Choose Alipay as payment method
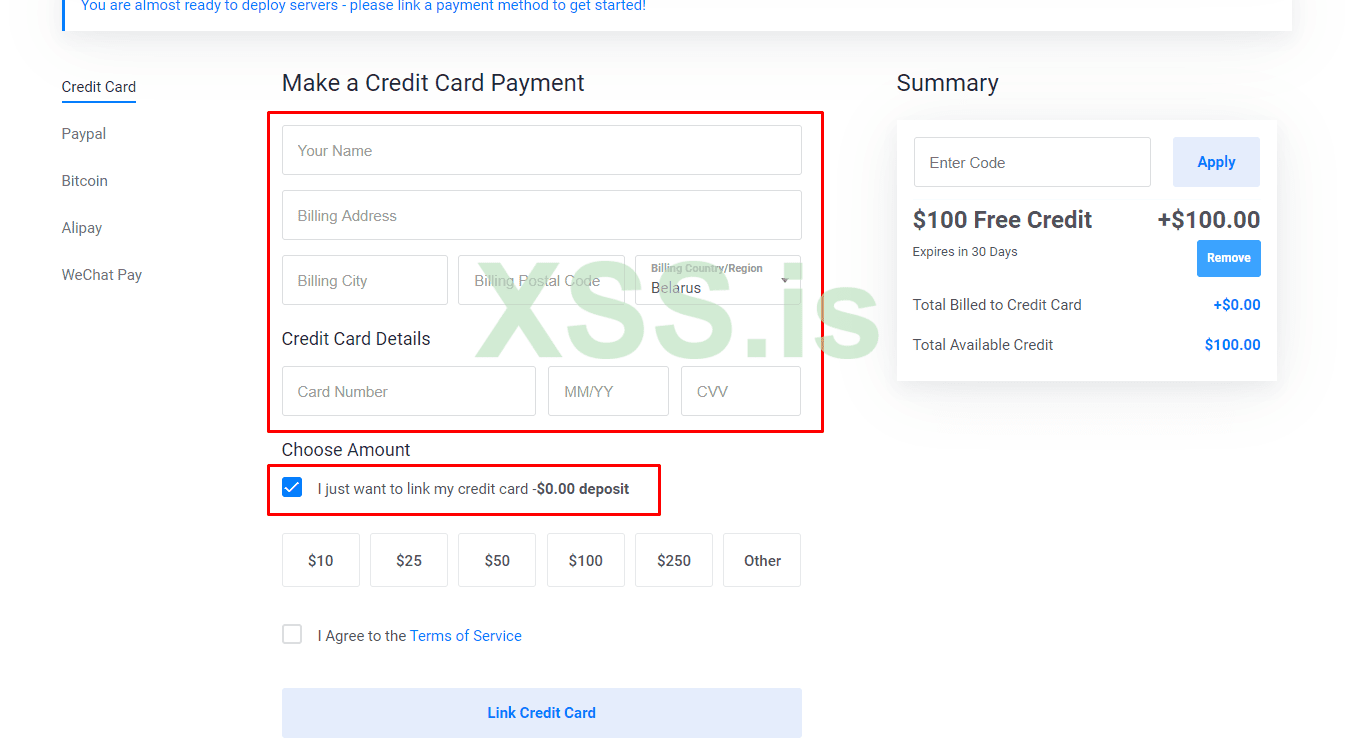 pos(82,228)
